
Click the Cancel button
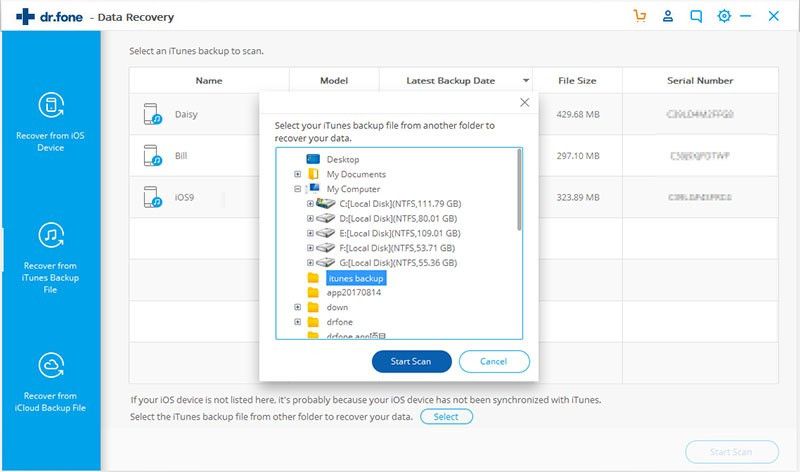[x=494, y=361]
